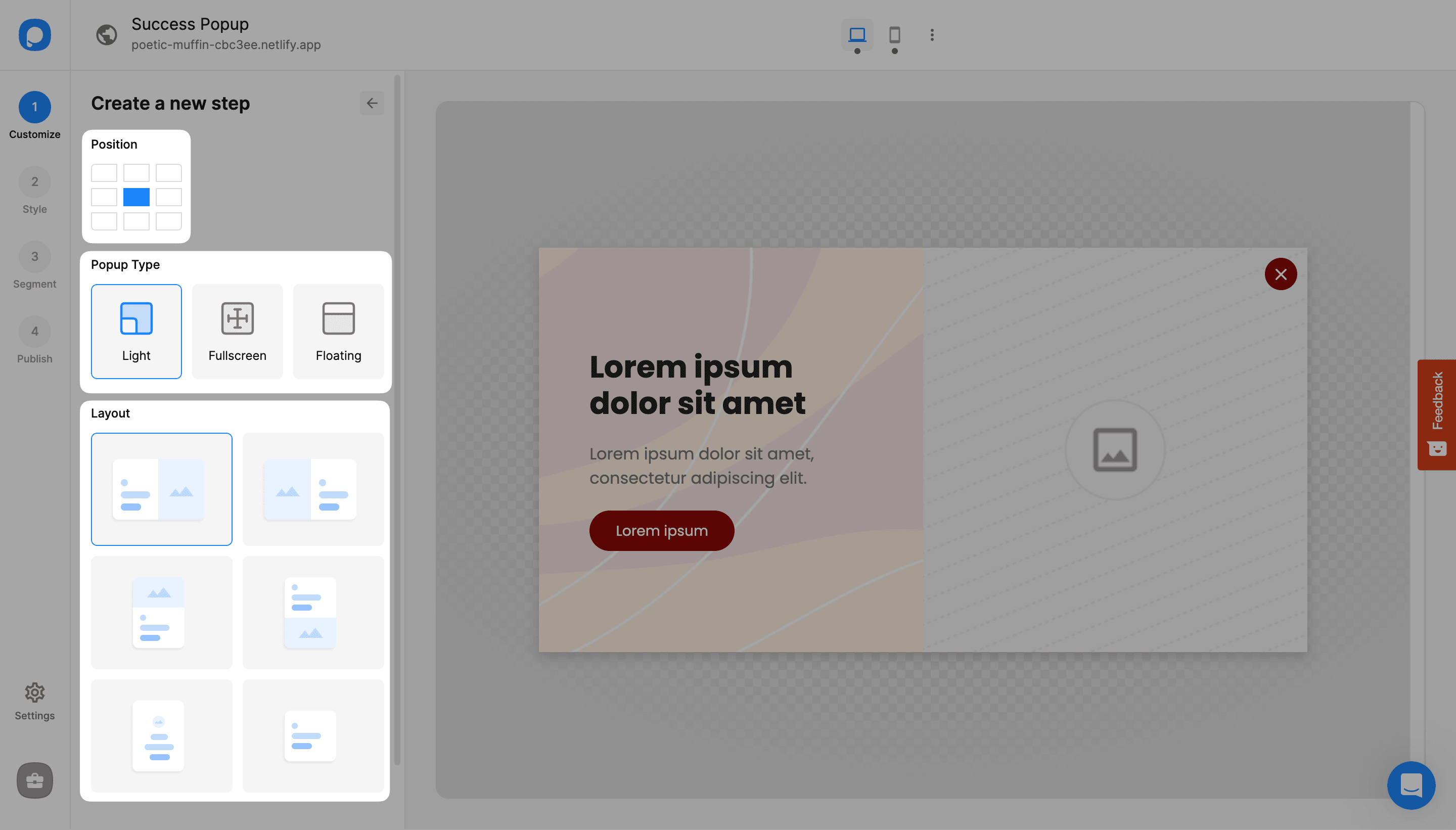
Task: Select center position in position grid
Action: 136,197
